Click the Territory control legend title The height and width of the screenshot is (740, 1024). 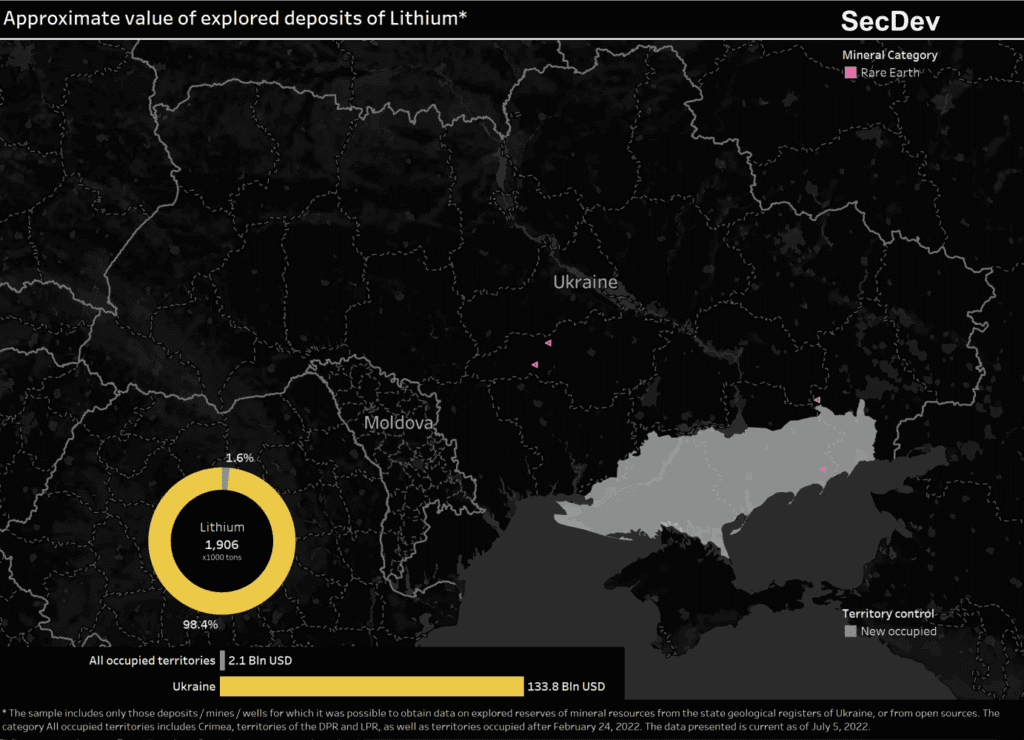coord(888,613)
